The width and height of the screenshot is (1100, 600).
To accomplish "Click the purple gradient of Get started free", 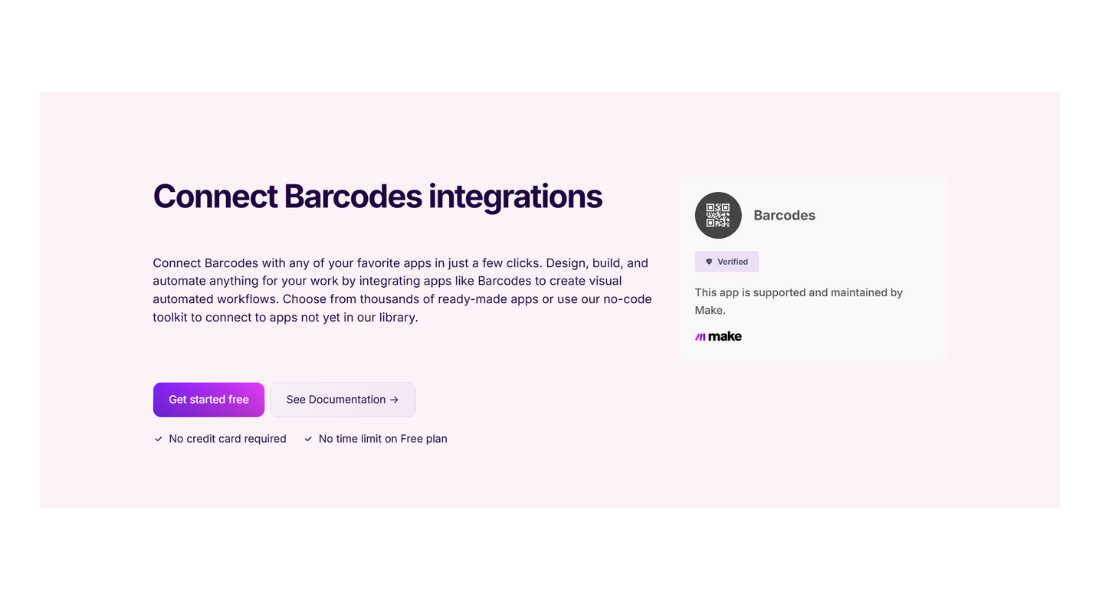I will (208, 399).
